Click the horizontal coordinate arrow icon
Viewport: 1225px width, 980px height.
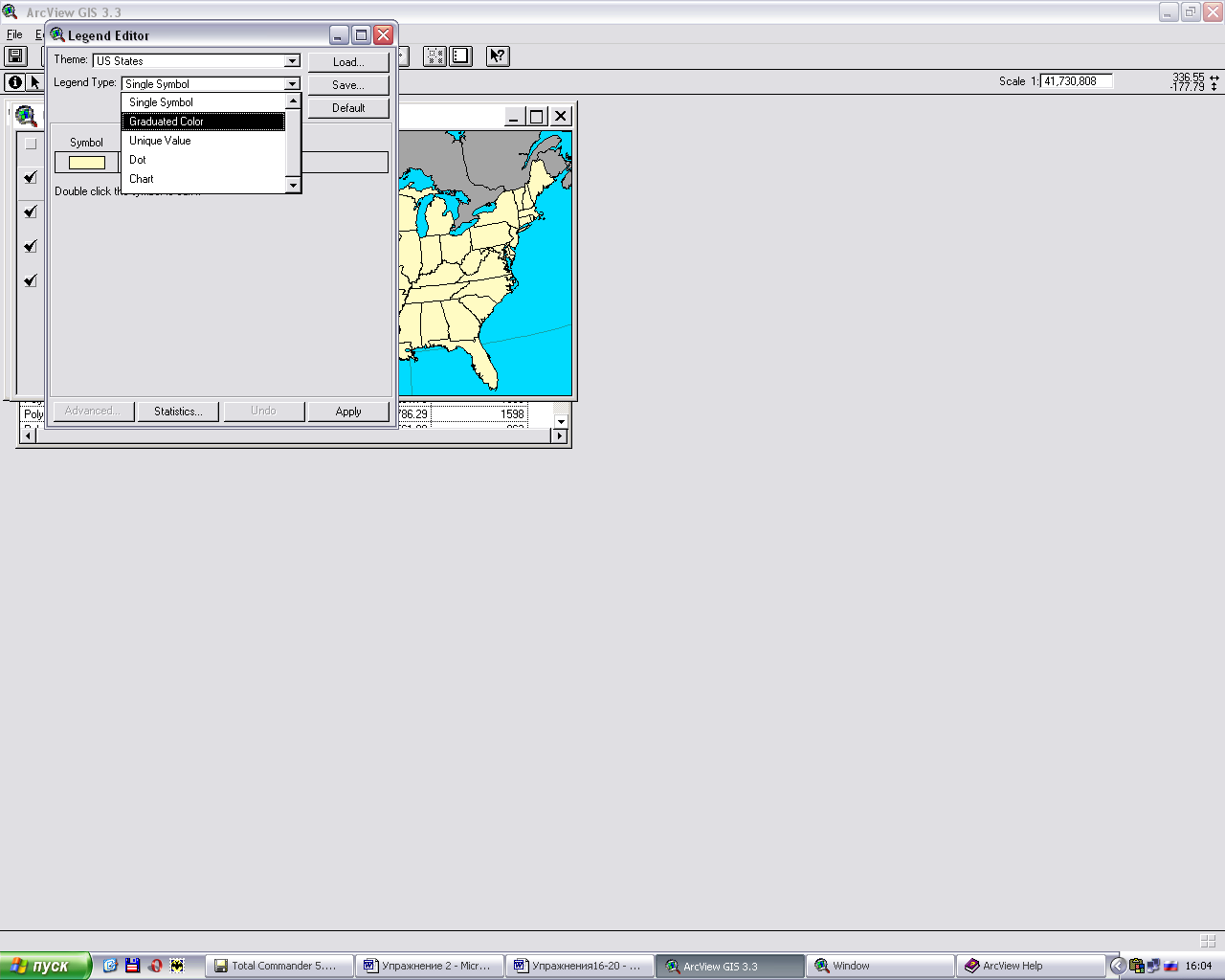[1214, 78]
